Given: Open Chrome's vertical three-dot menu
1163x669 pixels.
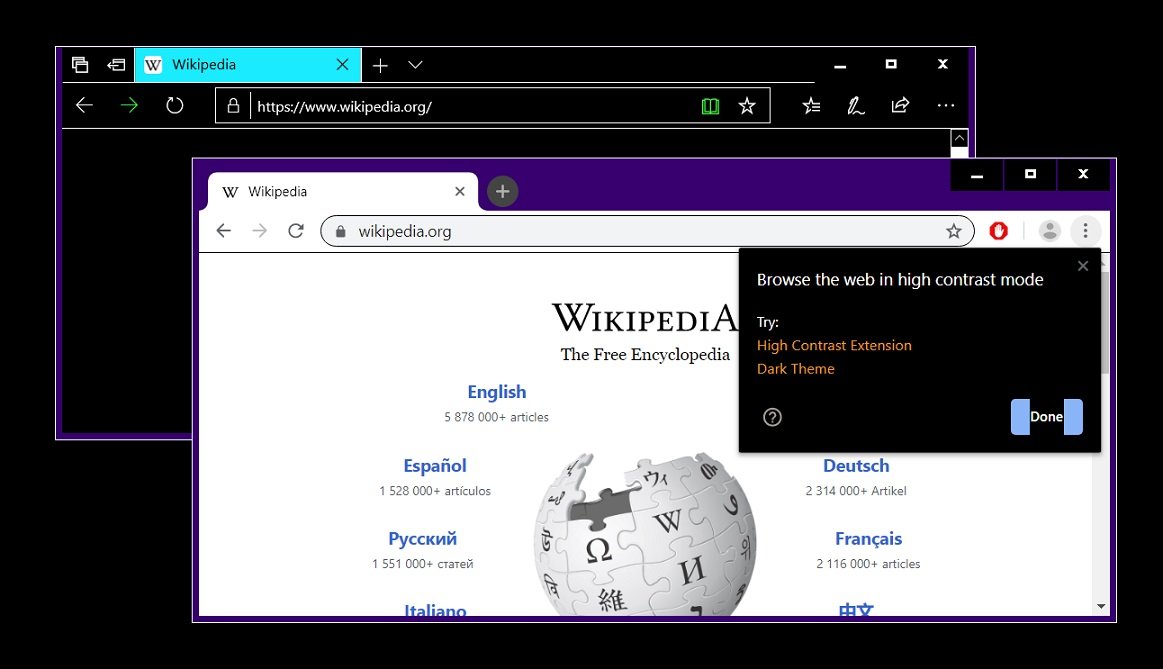Looking at the screenshot, I should click(x=1085, y=231).
